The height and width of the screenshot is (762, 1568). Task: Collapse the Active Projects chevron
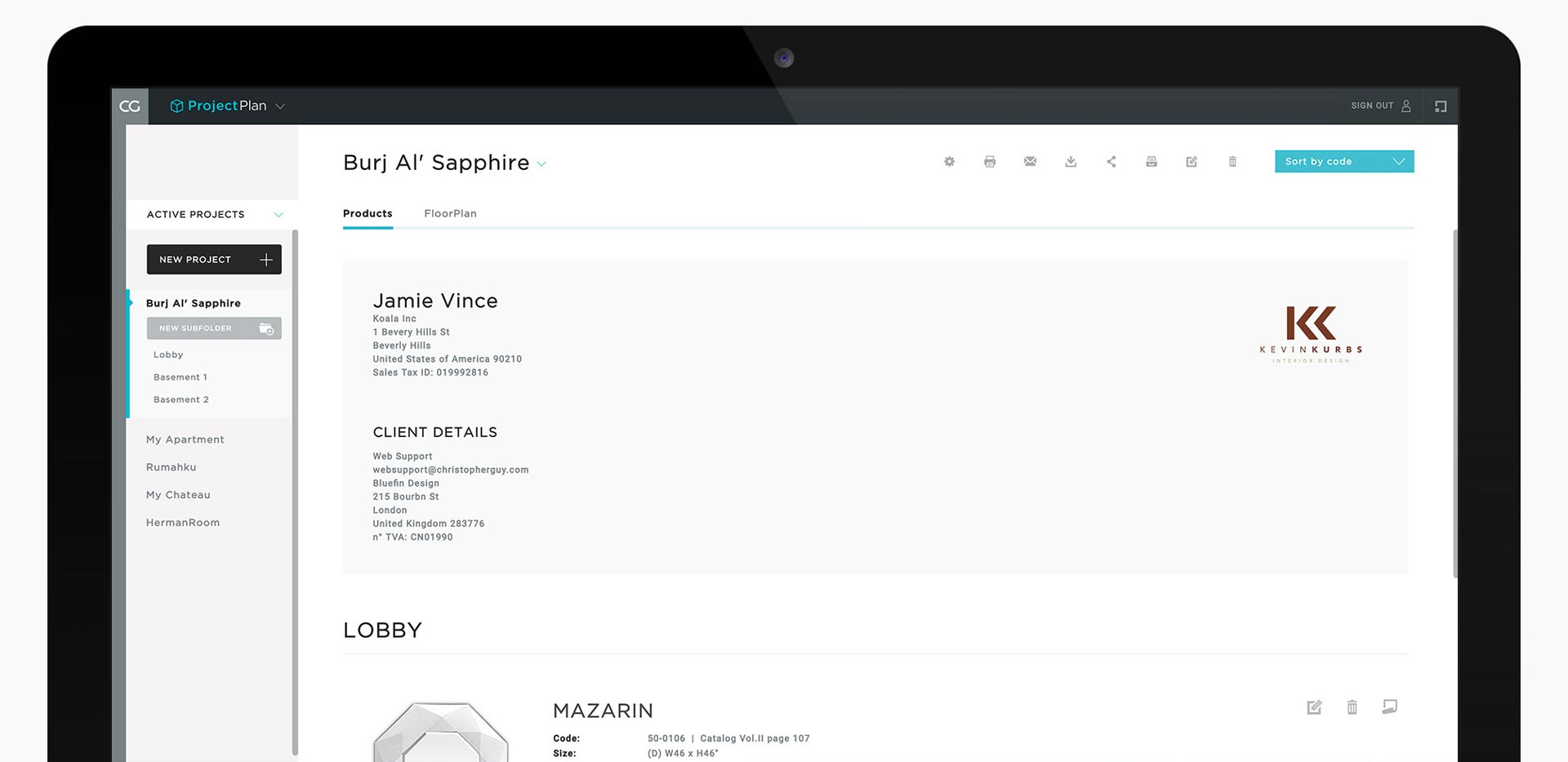tap(278, 215)
